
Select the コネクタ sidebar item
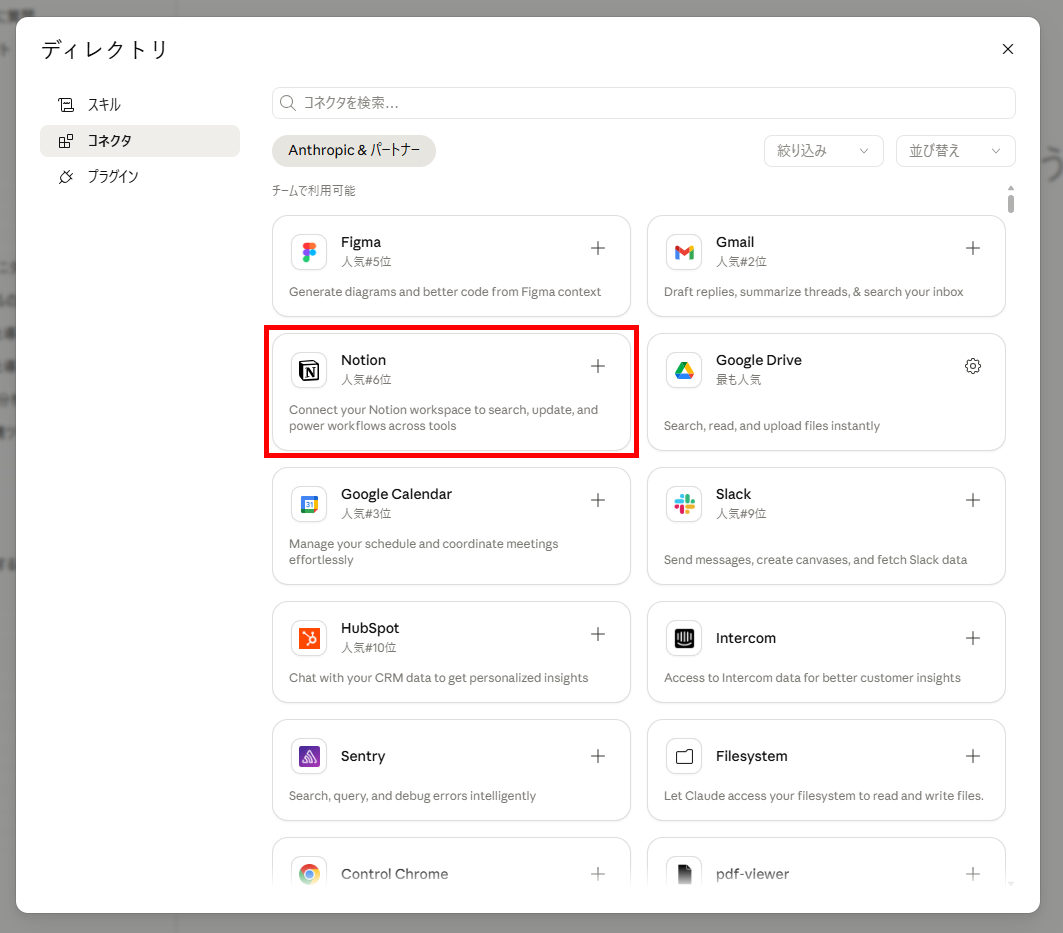[140, 141]
